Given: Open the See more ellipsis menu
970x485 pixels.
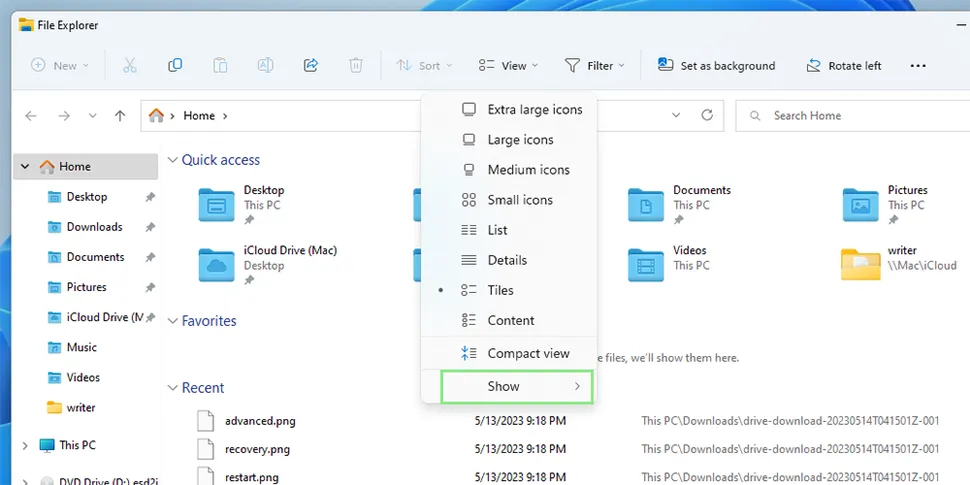Looking at the screenshot, I should 918,66.
